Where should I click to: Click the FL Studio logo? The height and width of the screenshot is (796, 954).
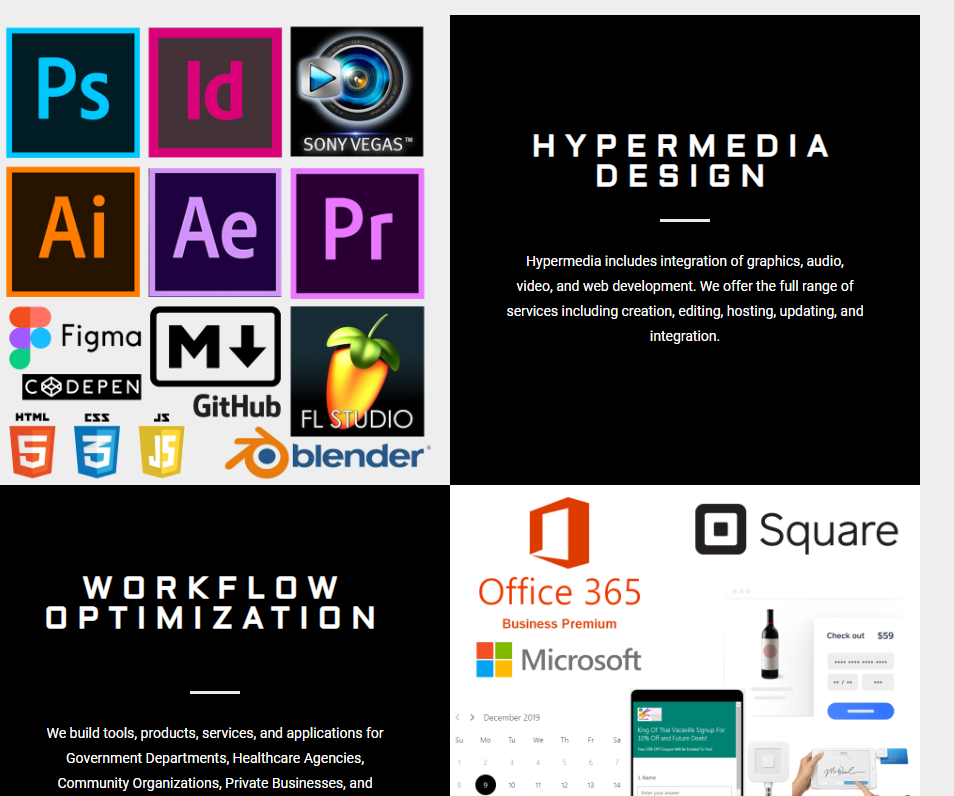[357, 370]
